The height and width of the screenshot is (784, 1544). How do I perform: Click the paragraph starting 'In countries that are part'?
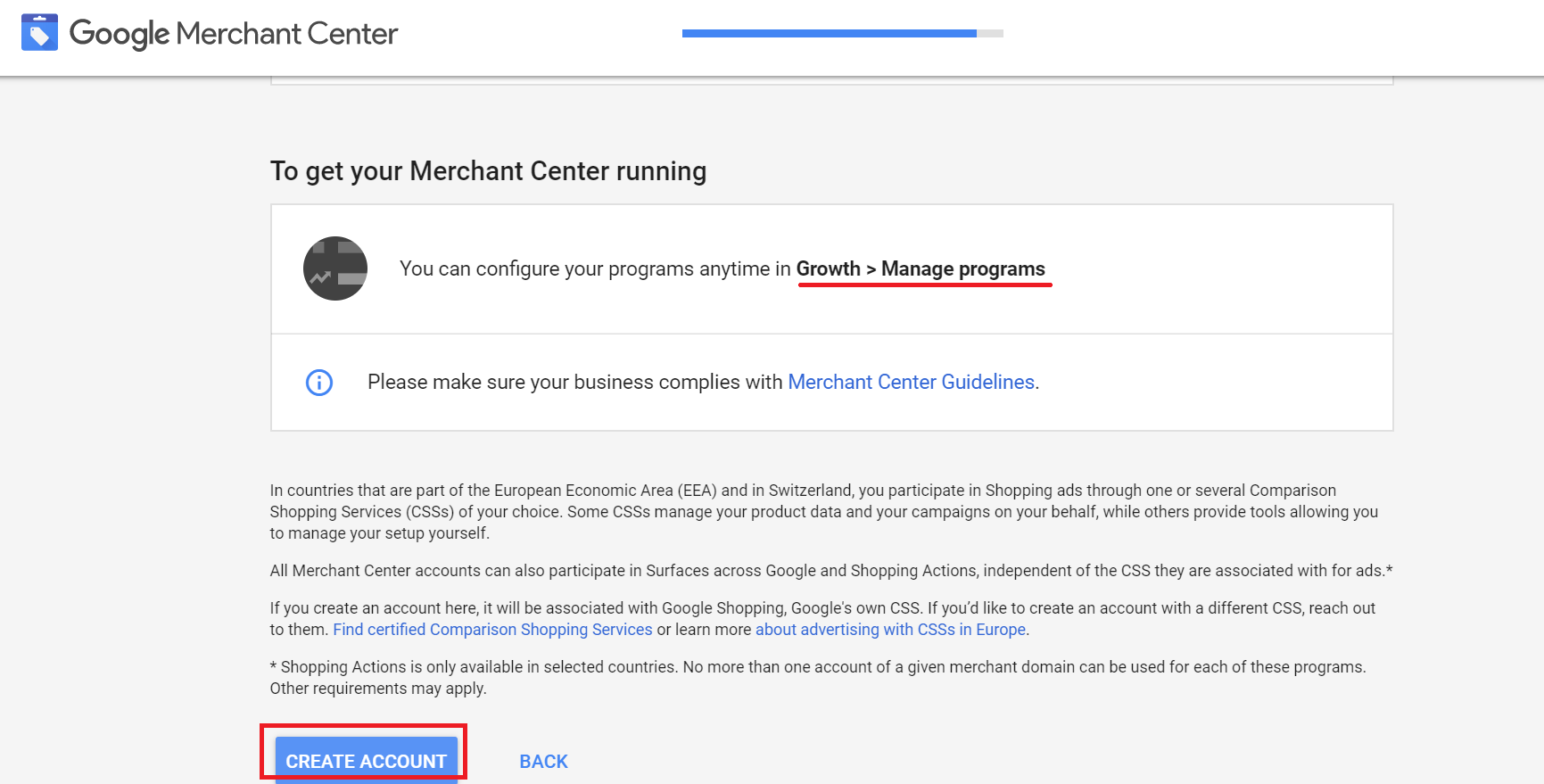(824, 512)
